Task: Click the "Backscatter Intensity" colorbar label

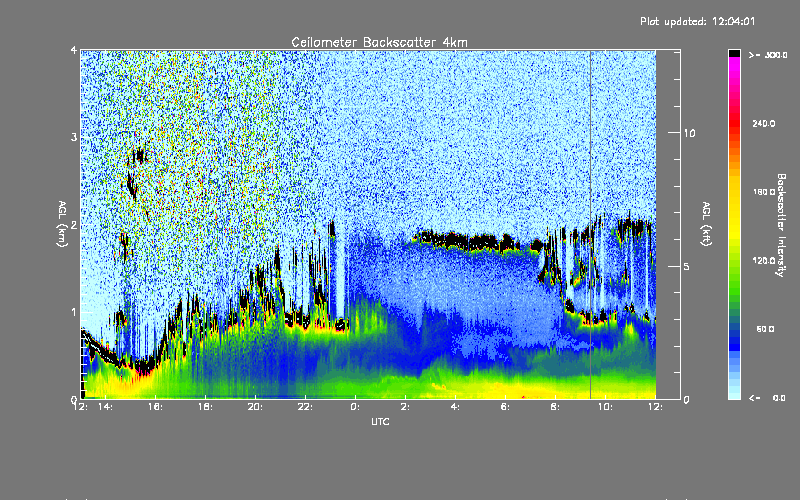Action: coord(781,225)
